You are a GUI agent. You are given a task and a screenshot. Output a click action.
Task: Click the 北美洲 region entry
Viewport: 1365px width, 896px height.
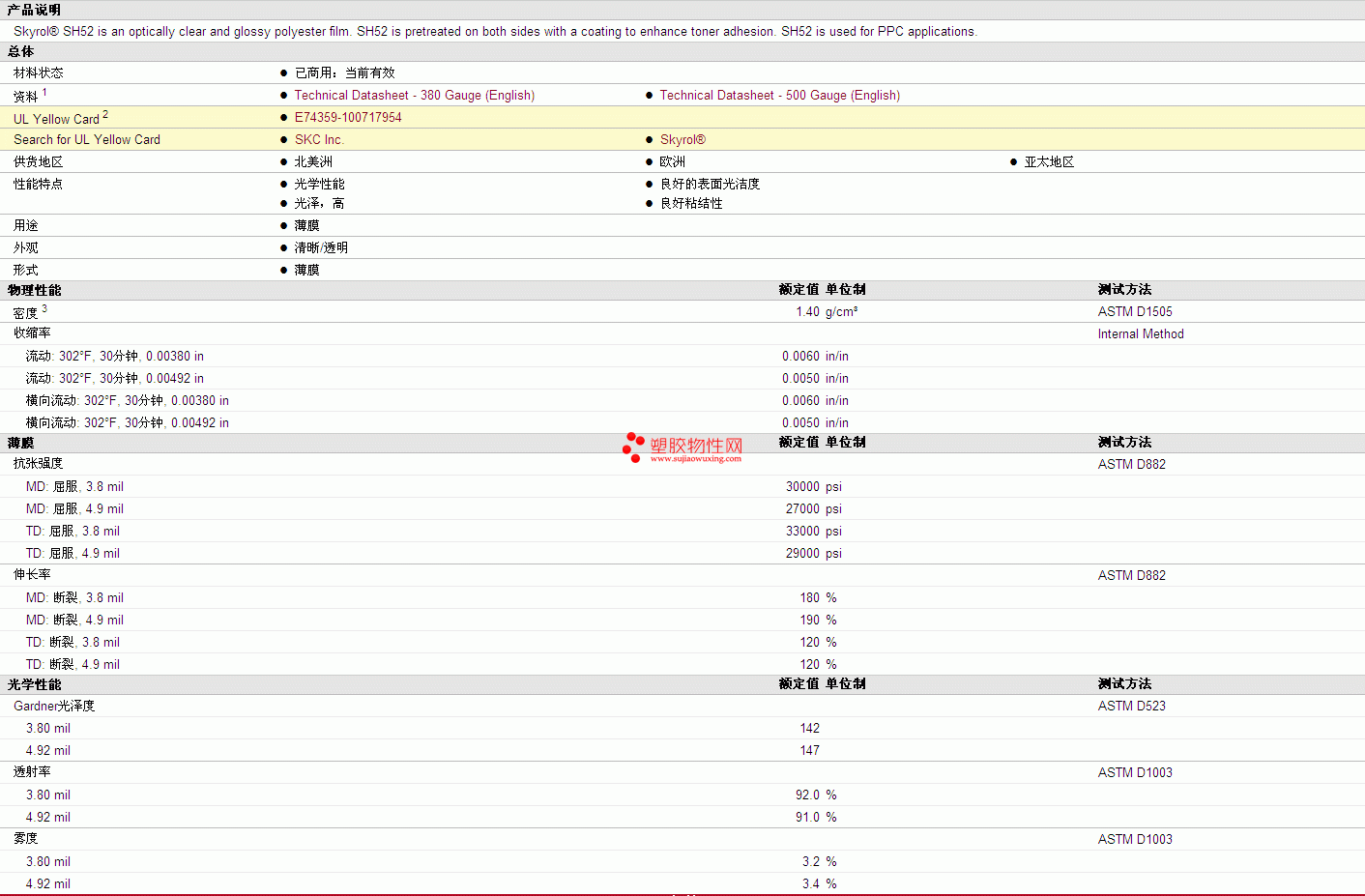click(x=313, y=161)
